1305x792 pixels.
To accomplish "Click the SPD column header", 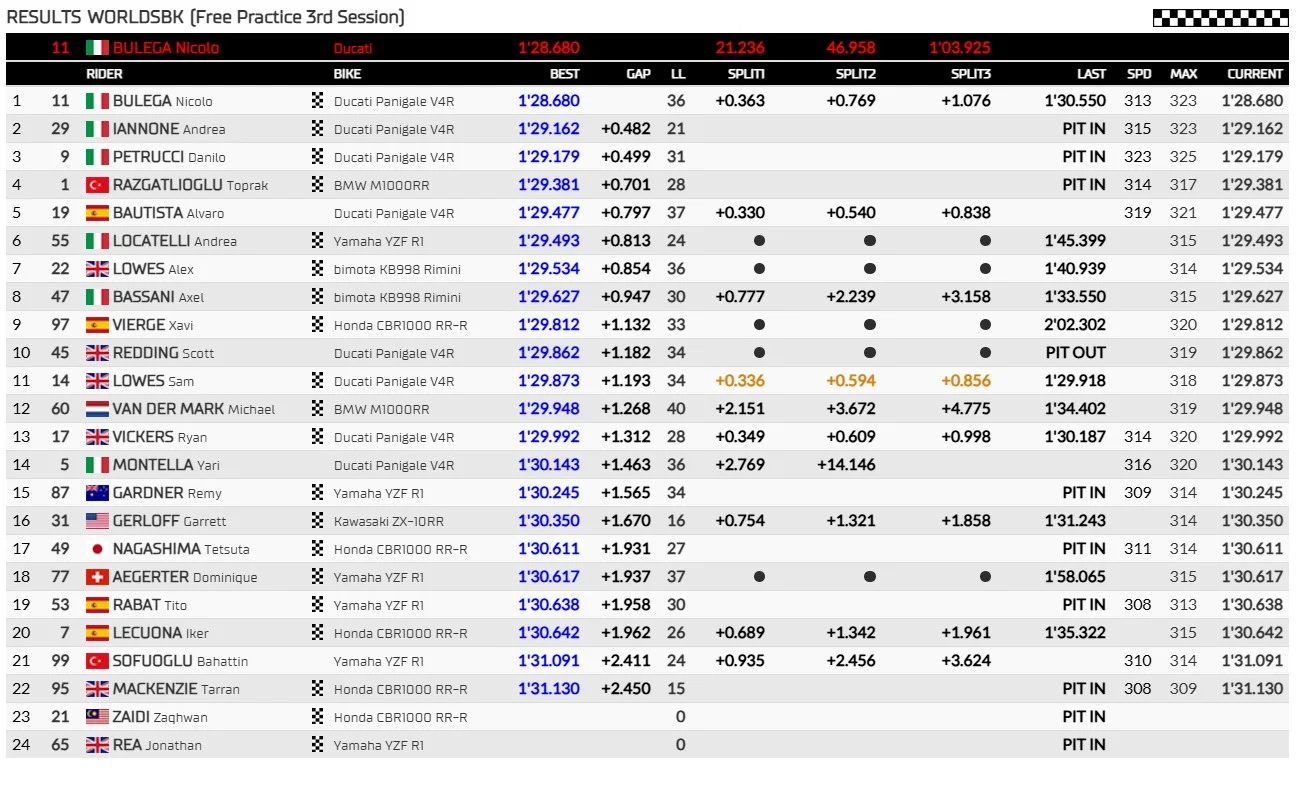I will click(1139, 74).
